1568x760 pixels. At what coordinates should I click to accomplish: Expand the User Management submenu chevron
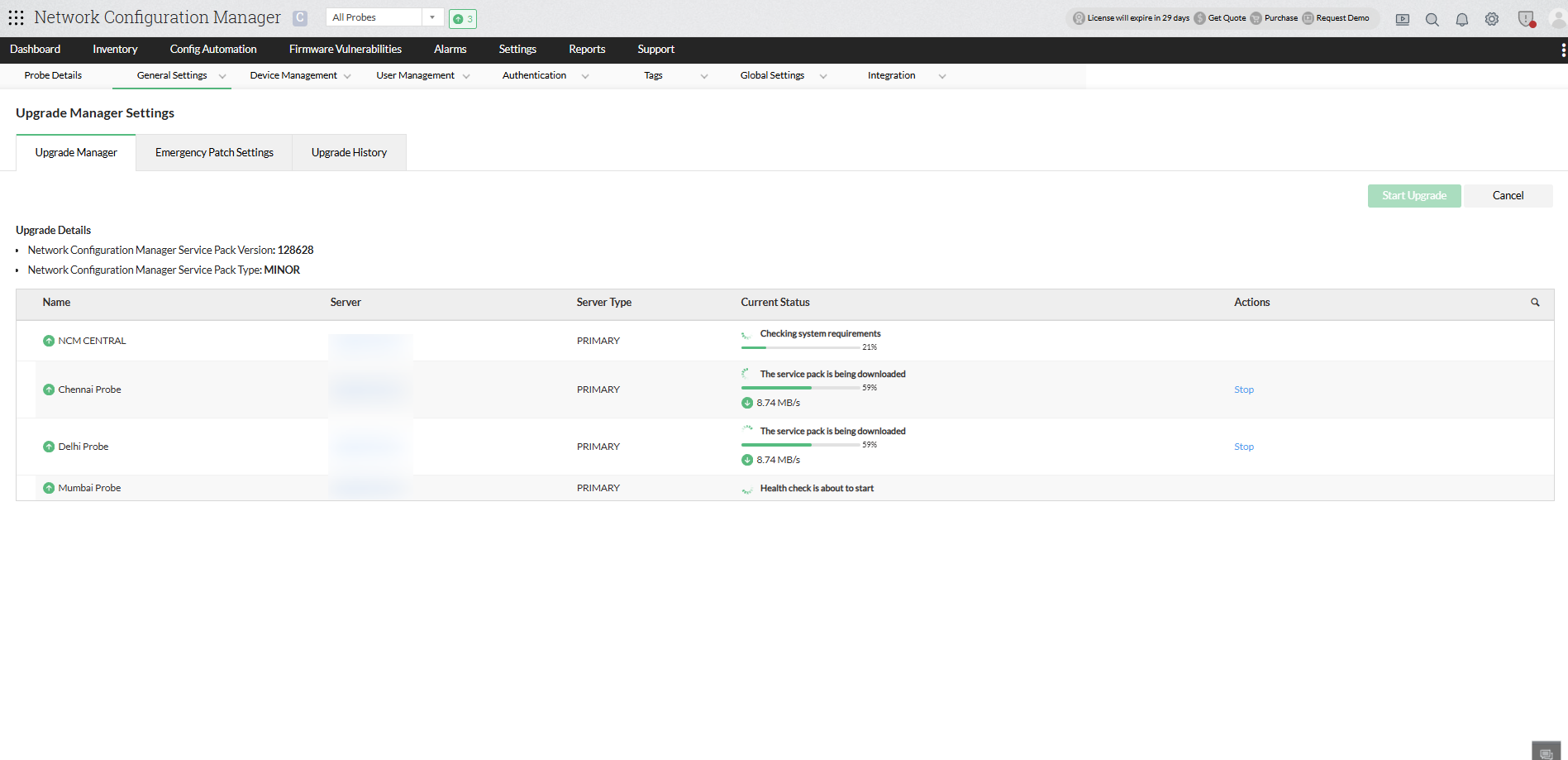pos(466,76)
